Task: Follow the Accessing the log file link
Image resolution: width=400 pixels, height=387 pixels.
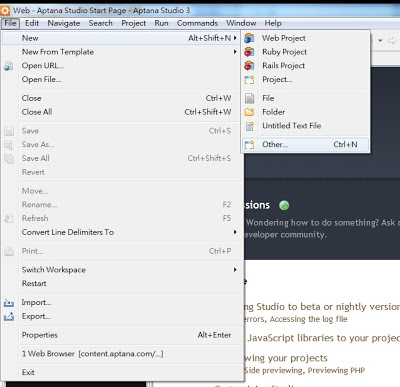Action: [x=309, y=319]
